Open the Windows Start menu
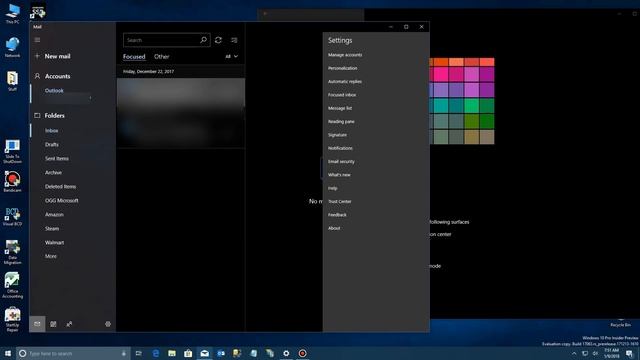 [8, 353]
